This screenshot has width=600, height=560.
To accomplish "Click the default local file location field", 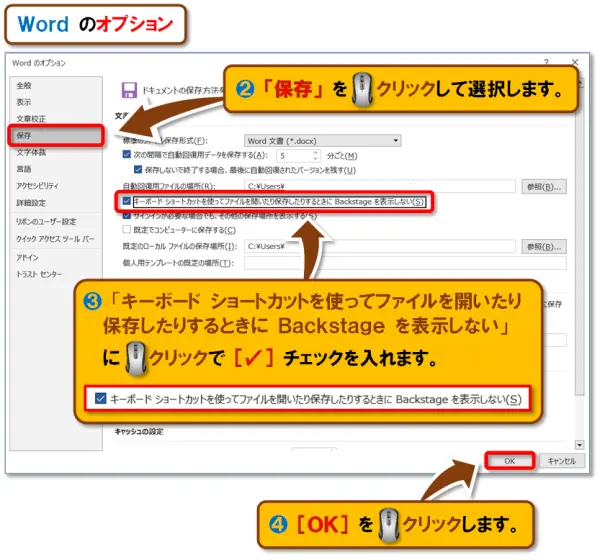I will click(380, 247).
